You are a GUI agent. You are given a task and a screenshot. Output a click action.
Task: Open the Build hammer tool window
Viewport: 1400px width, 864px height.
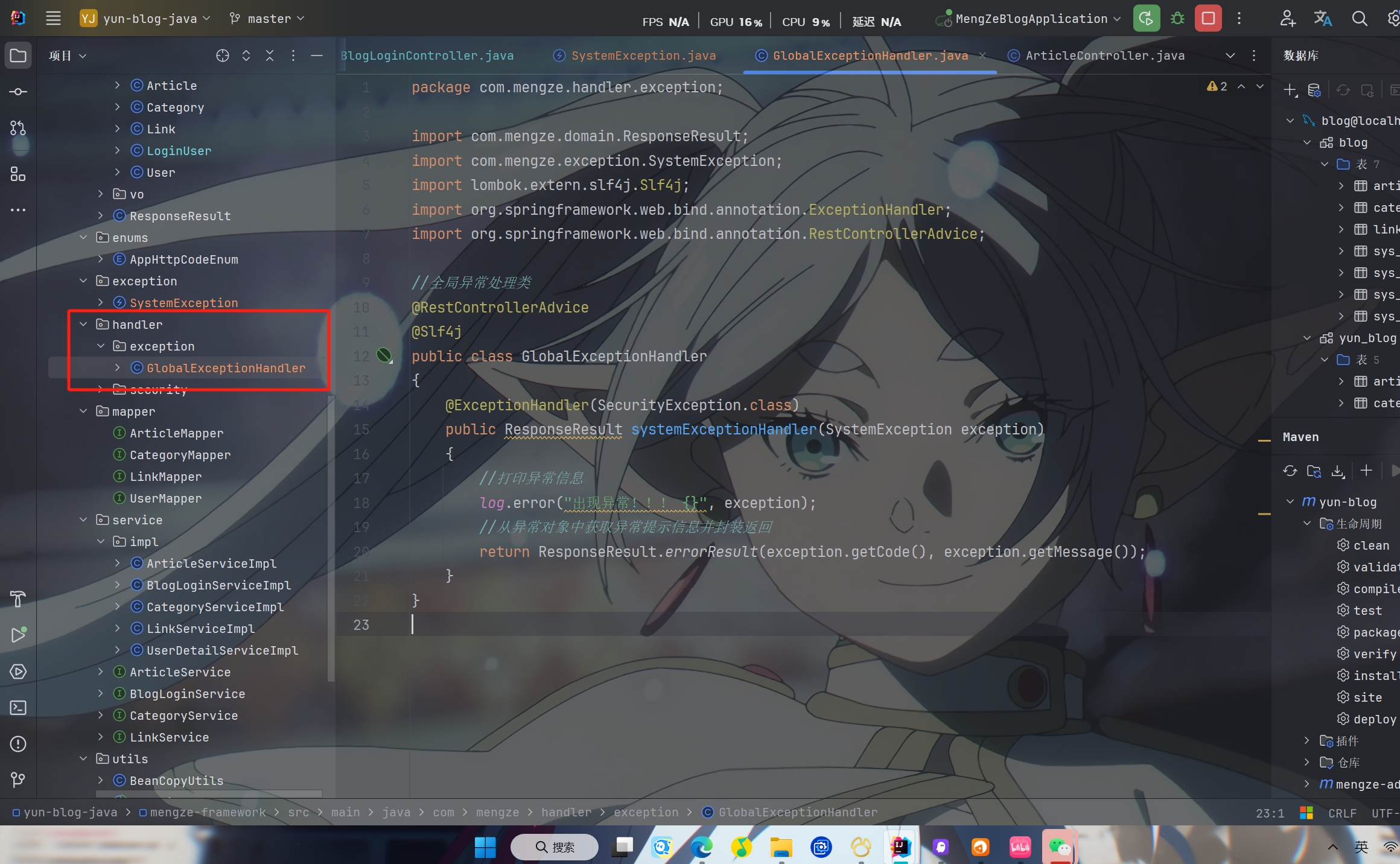click(x=18, y=599)
